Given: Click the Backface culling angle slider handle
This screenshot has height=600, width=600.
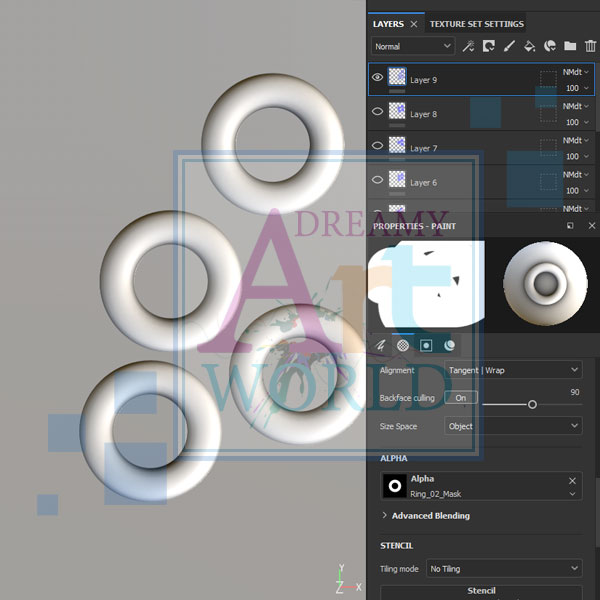Looking at the screenshot, I should (532, 404).
